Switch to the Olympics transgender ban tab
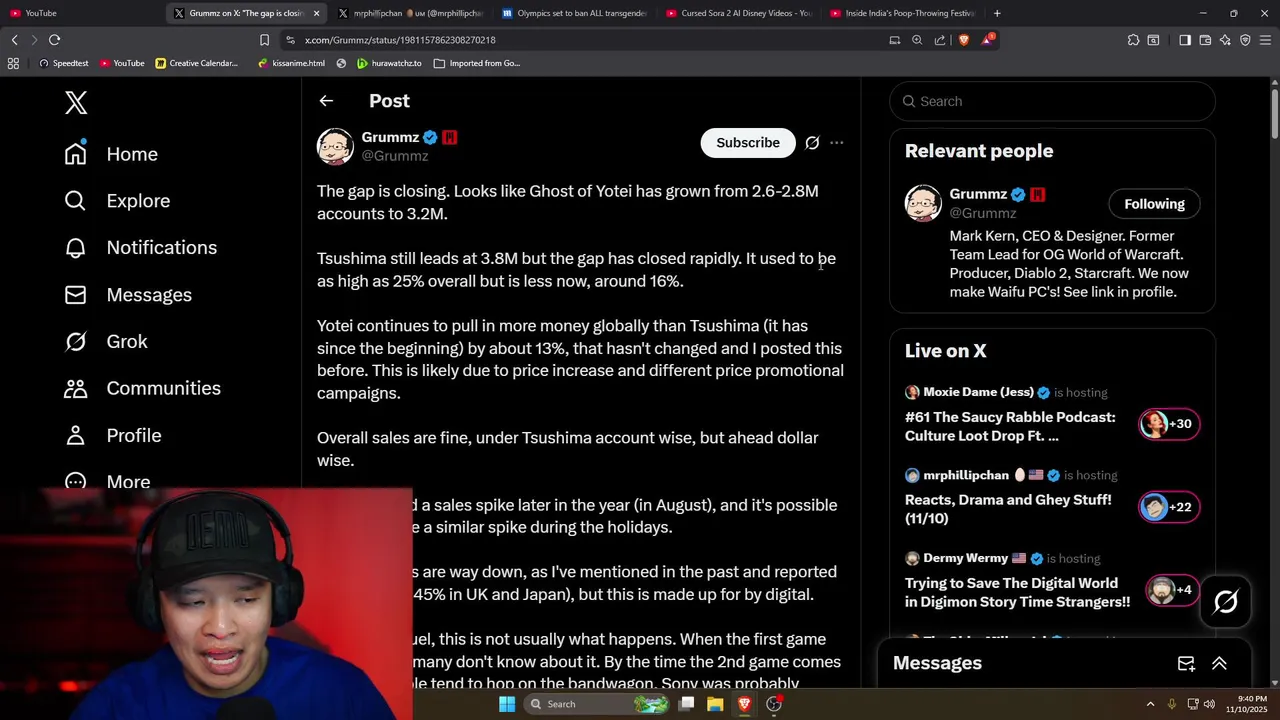 (573, 13)
